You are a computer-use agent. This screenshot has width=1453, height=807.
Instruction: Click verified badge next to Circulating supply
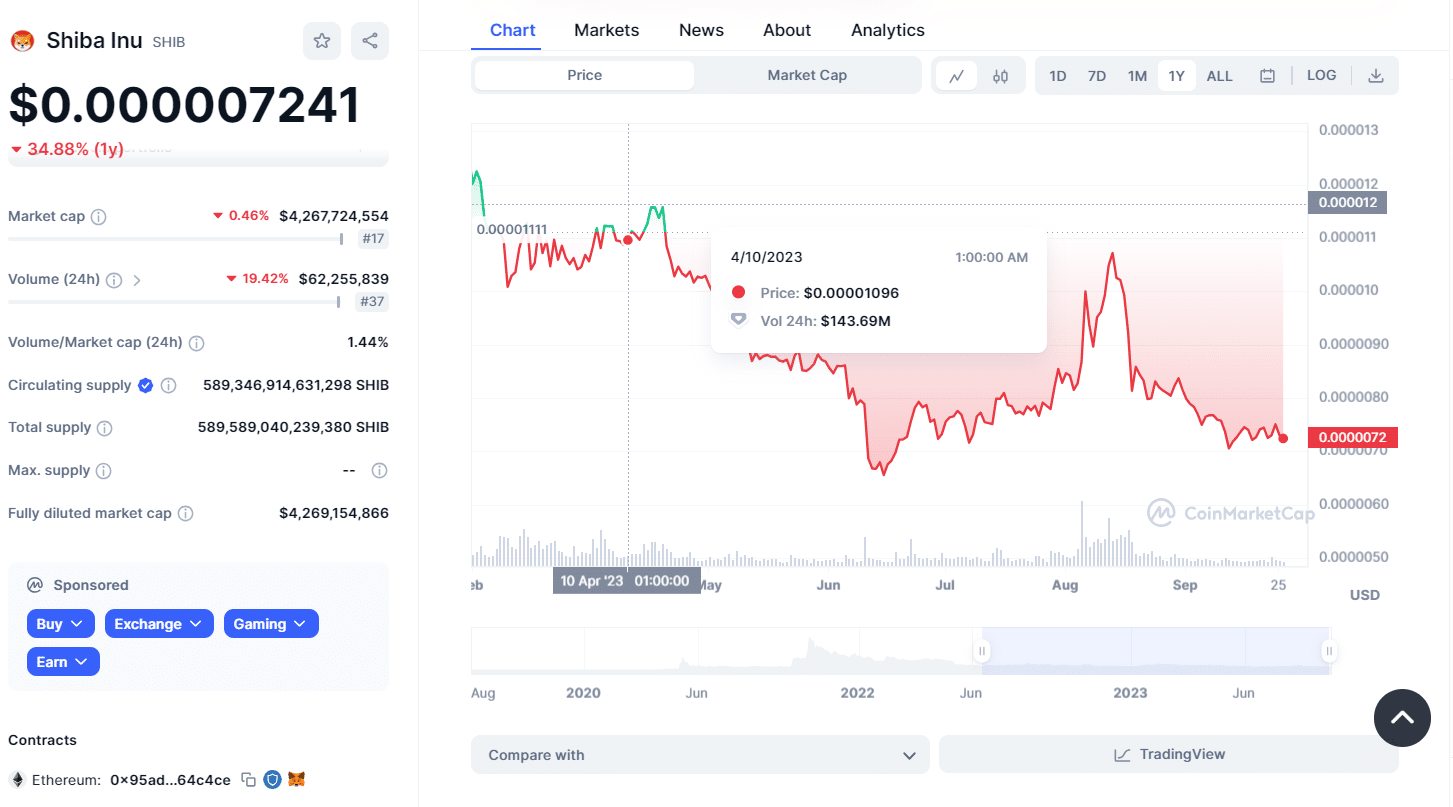(146, 385)
